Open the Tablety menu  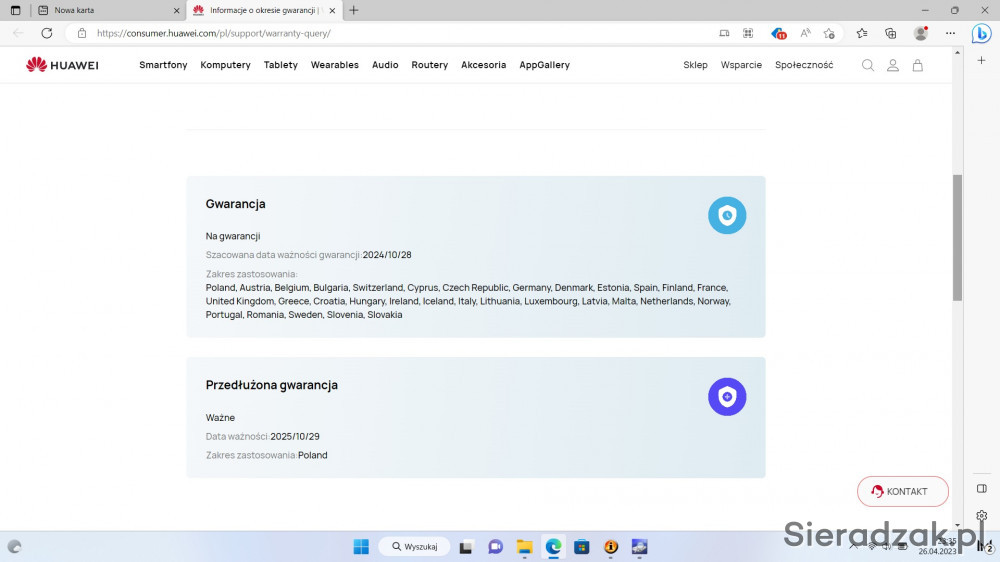[281, 65]
